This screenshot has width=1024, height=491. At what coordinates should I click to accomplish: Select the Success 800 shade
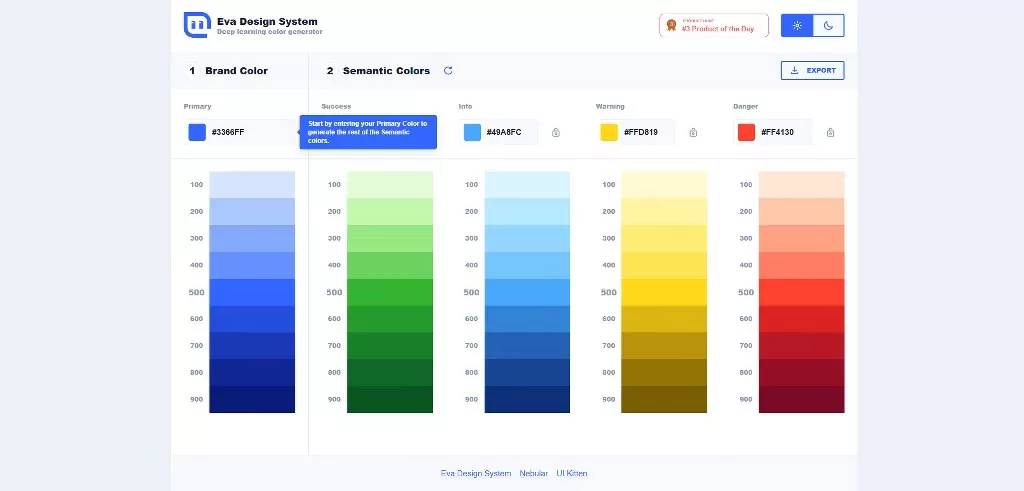(390, 373)
